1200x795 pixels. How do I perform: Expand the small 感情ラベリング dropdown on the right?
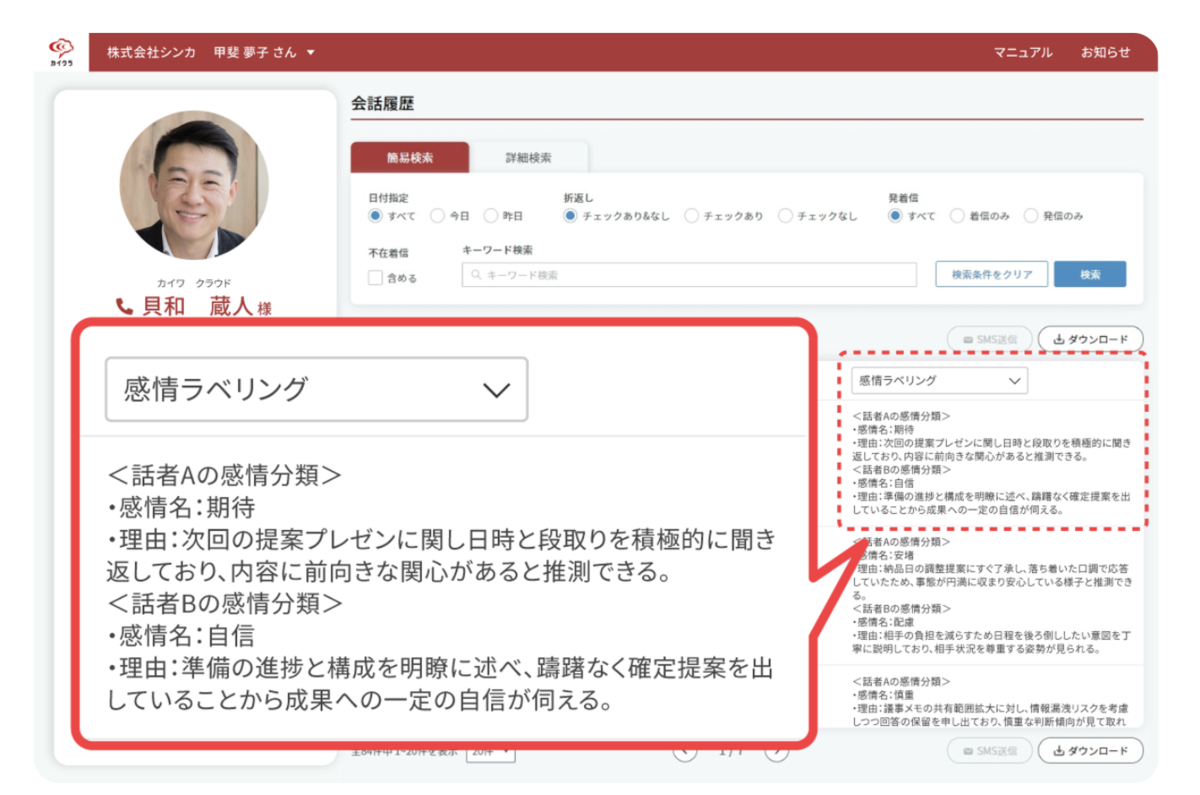coord(939,381)
